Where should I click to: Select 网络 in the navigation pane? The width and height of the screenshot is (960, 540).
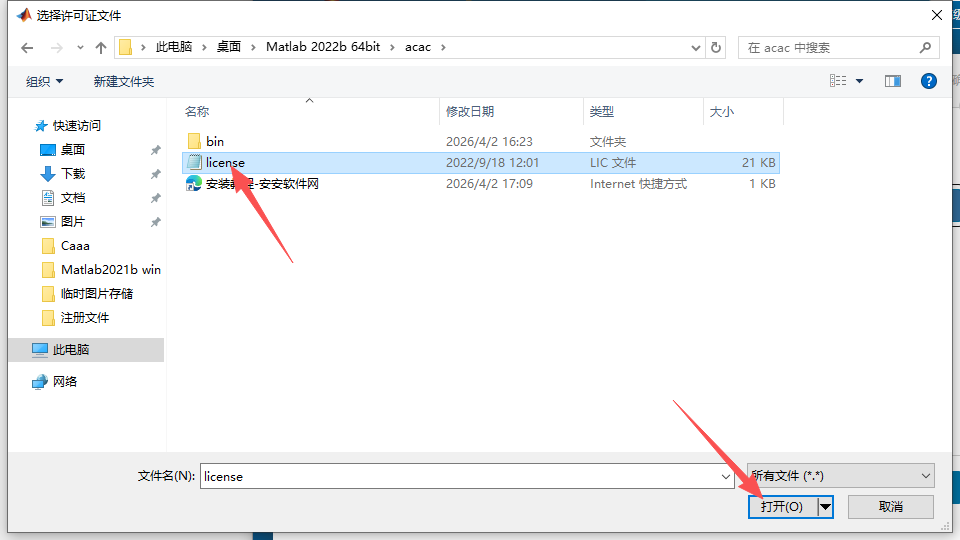64,382
